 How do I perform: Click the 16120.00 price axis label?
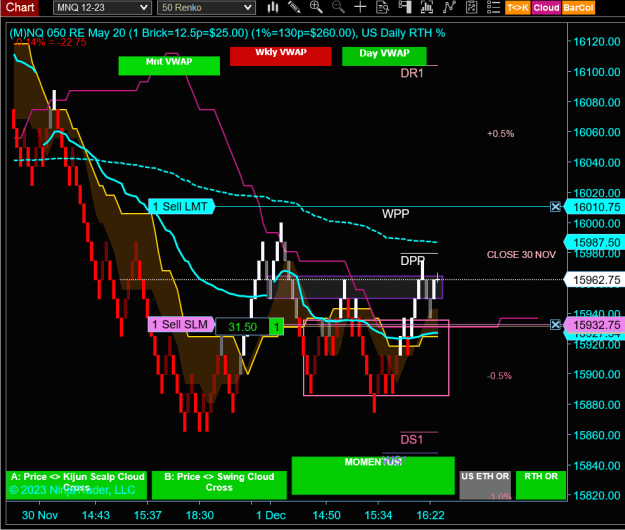[597, 41]
